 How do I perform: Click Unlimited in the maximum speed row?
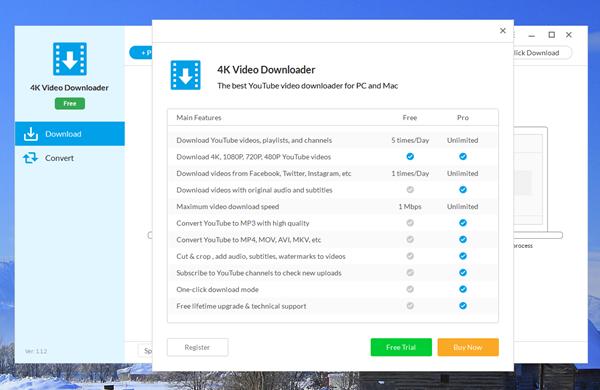463,206
